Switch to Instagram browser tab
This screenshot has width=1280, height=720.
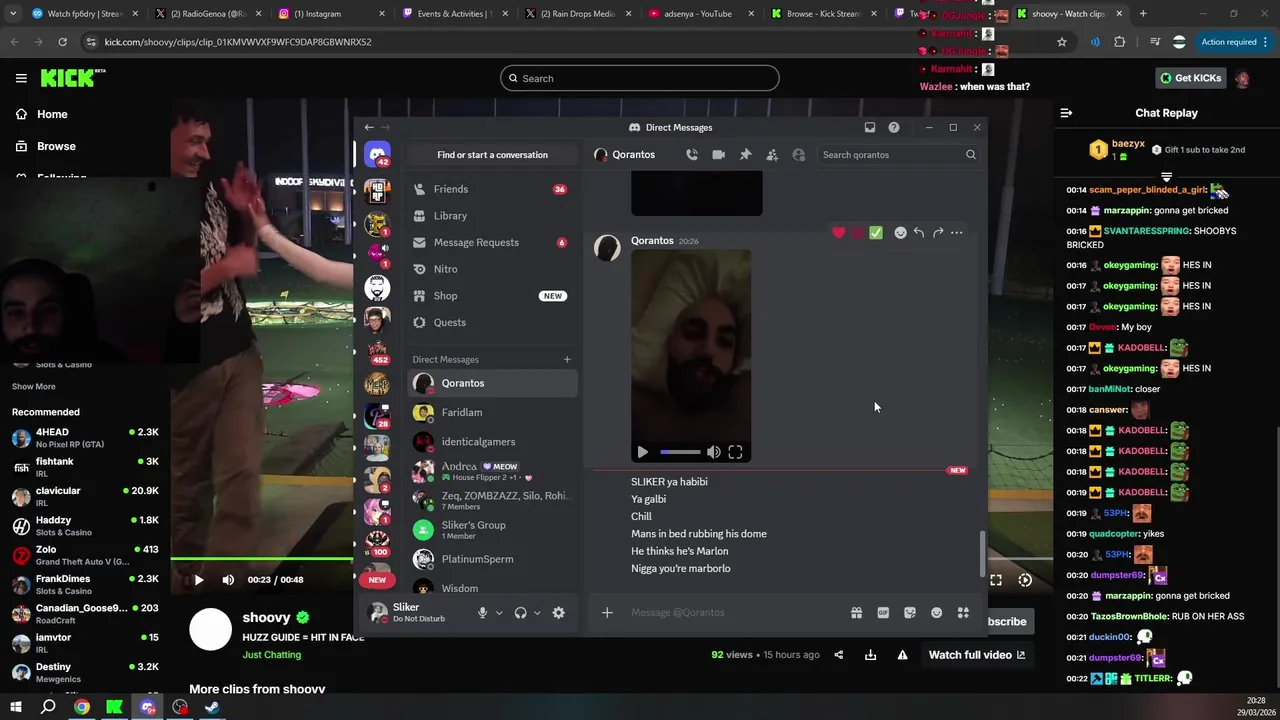332,14
